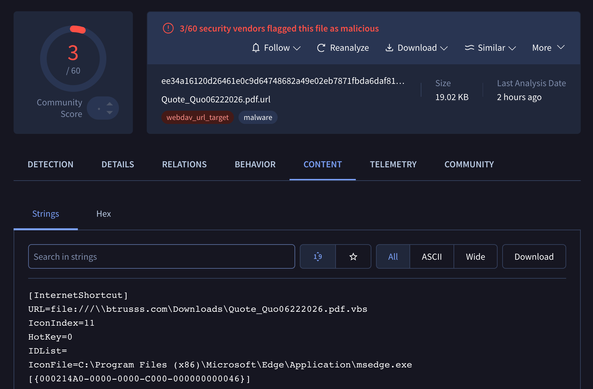
Task: Click the Download arrow icon in header
Action: (389, 48)
